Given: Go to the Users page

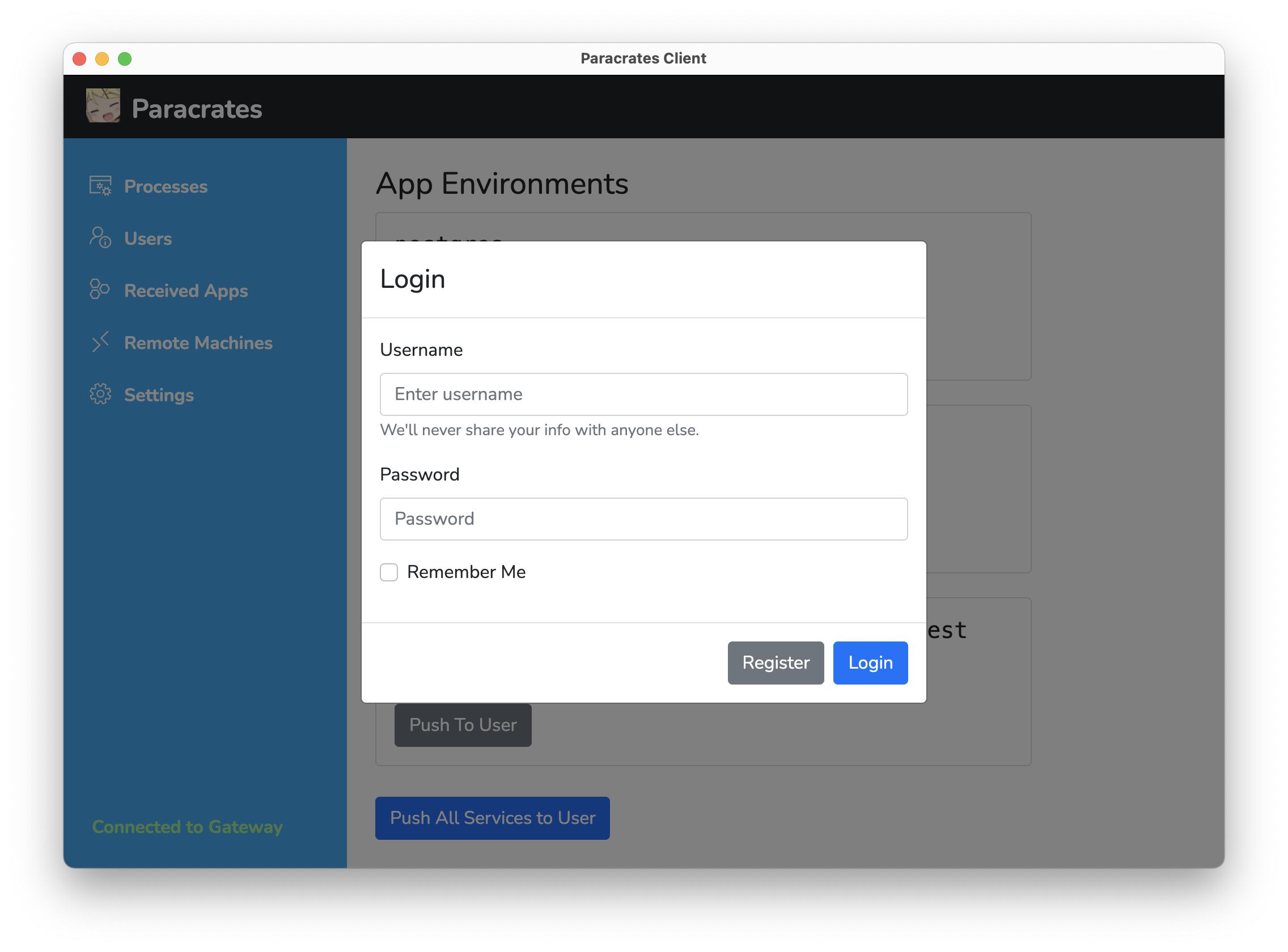Looking at the screenshot, I should click(148, 239).
